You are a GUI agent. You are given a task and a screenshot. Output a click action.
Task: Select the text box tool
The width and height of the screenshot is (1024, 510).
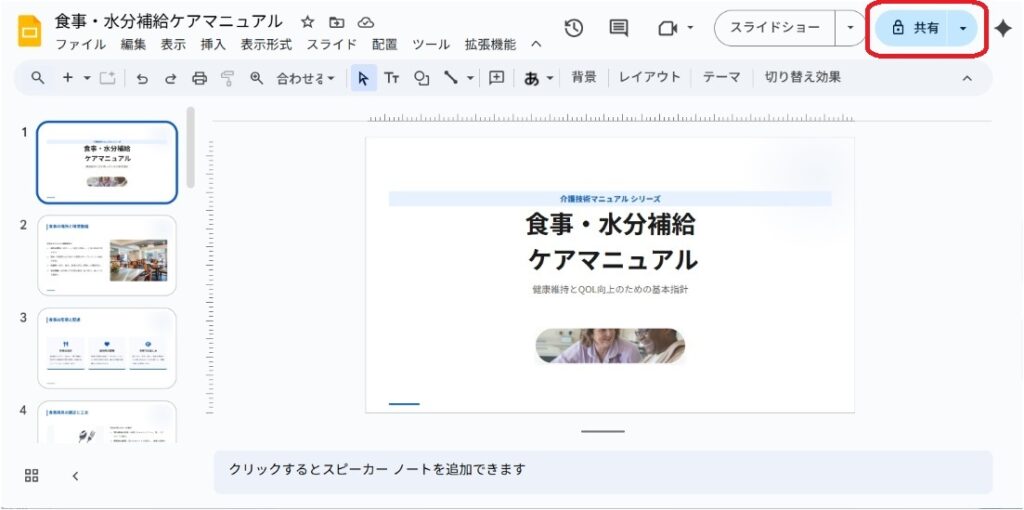392,78
